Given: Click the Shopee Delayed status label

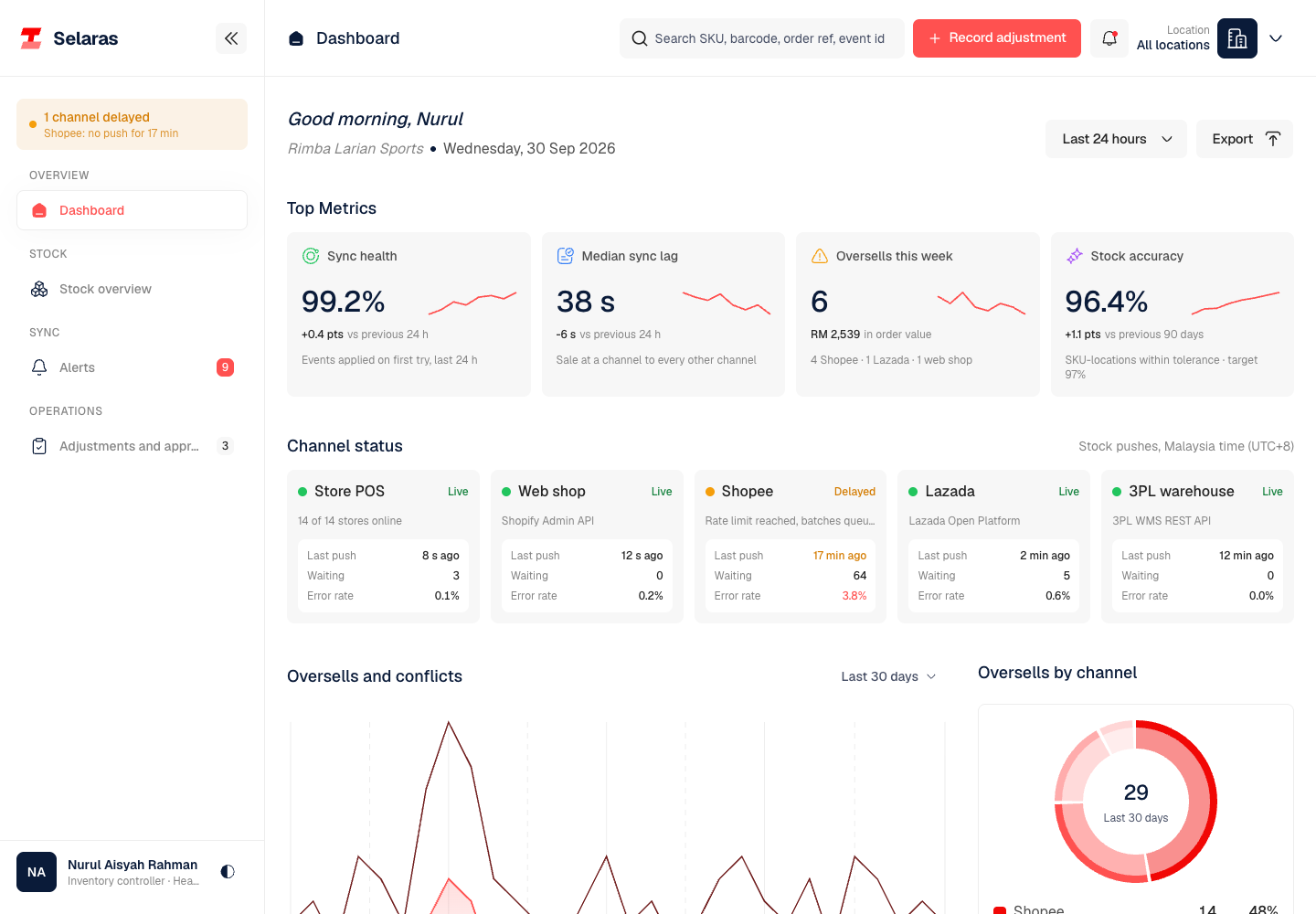Looking at the screenshot, I should click(854, 492).
